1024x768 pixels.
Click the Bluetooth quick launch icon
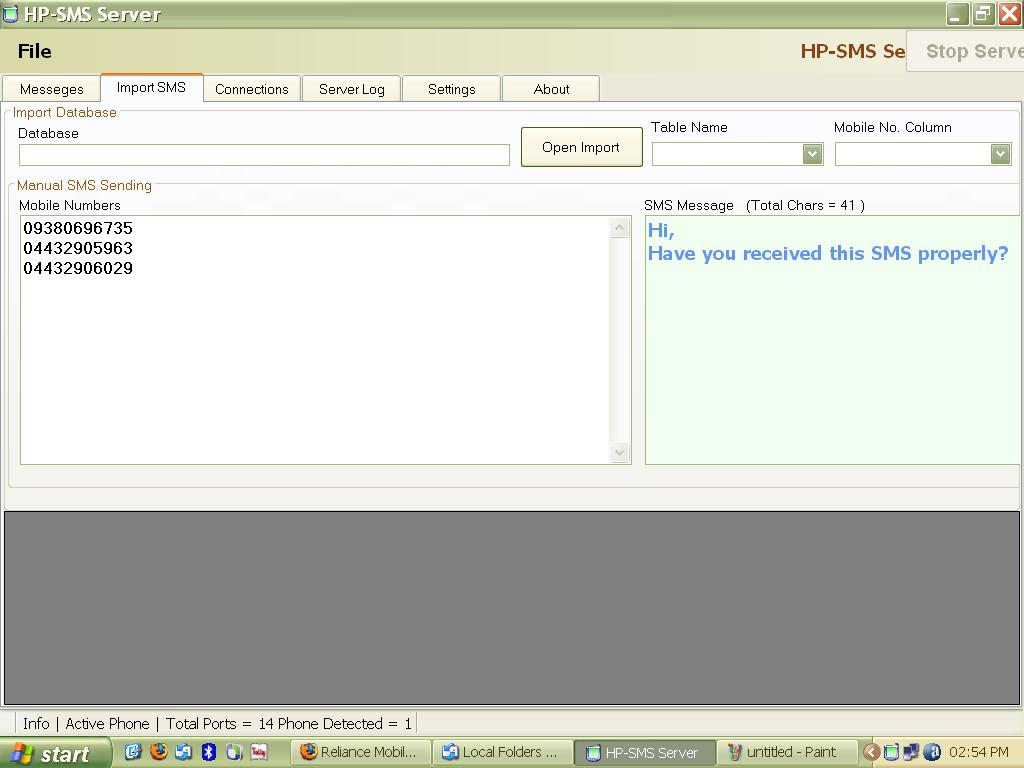[209, 752]
